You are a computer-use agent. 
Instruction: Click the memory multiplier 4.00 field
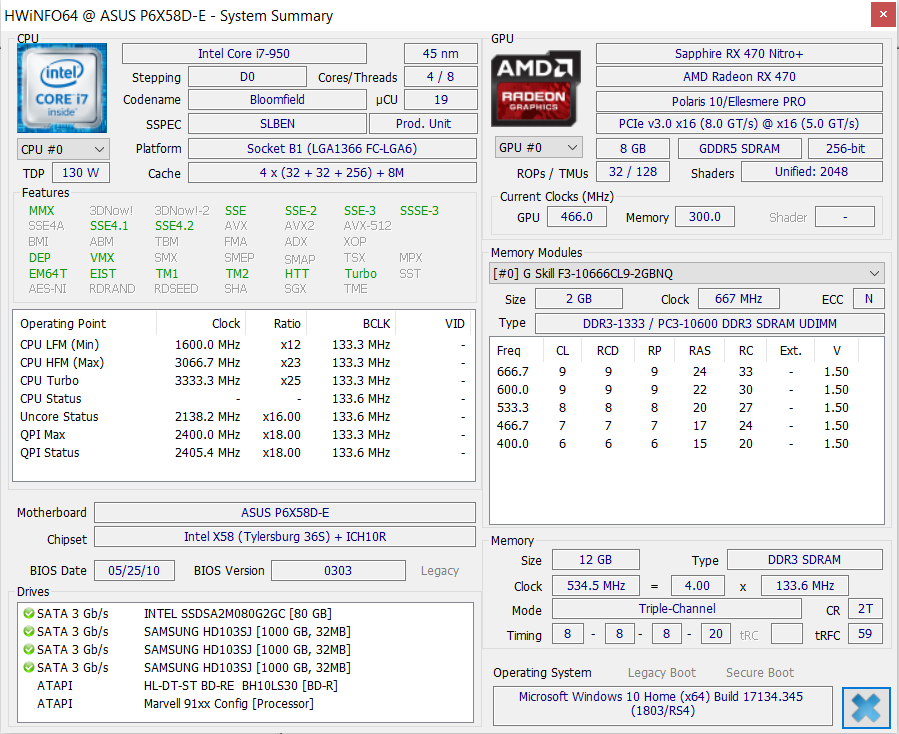(697, 585)
